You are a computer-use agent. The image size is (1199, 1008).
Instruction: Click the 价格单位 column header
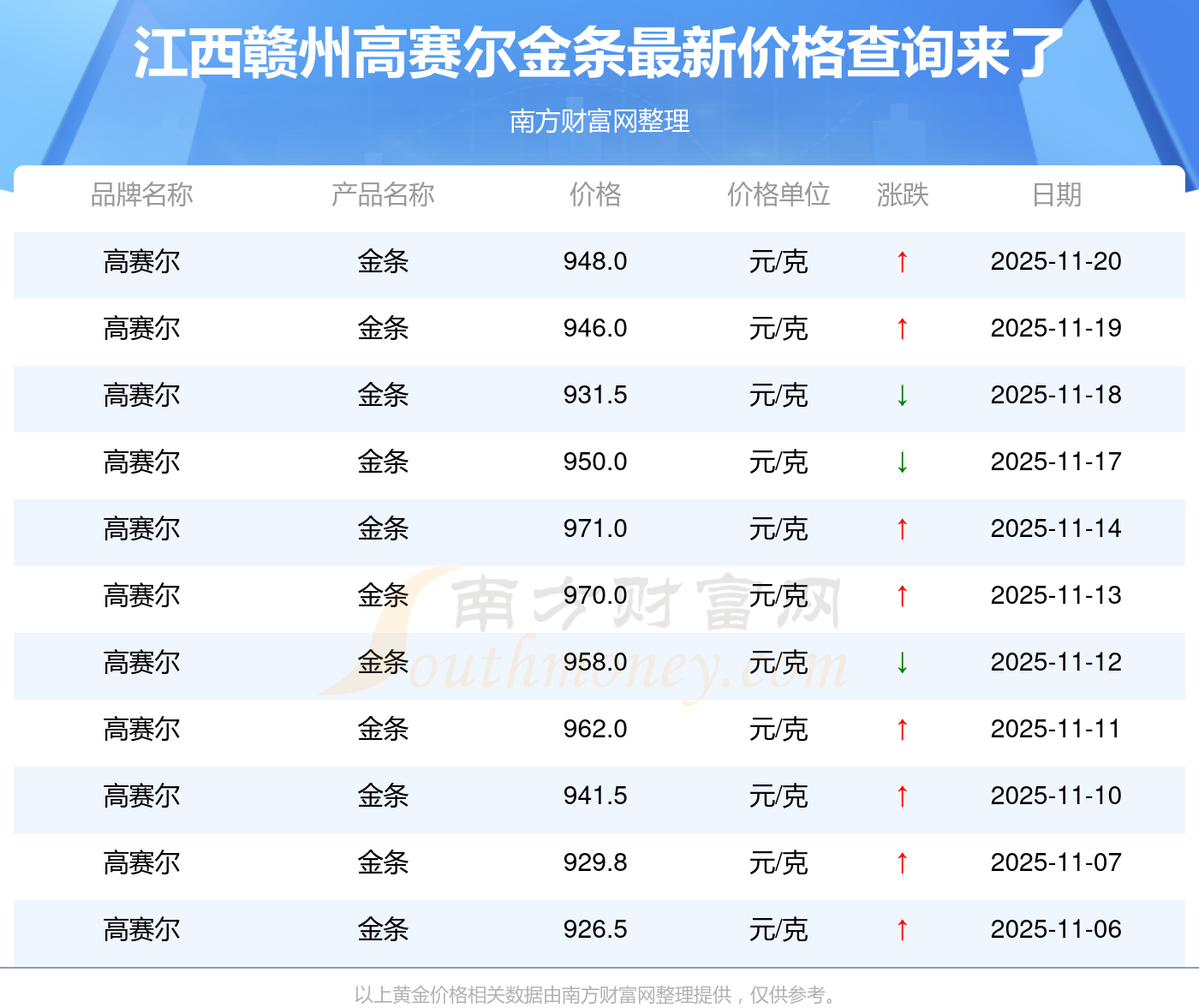click(x=778, y=194)
